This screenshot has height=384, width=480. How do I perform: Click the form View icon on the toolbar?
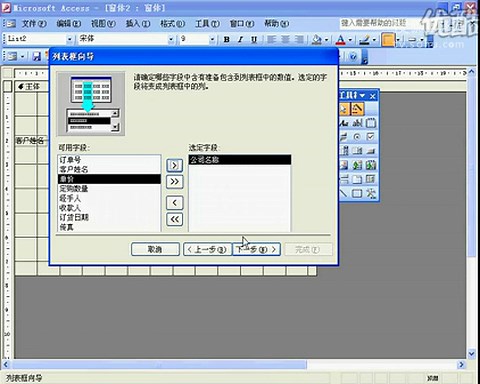pyautogui.click(x=12, y=56)
